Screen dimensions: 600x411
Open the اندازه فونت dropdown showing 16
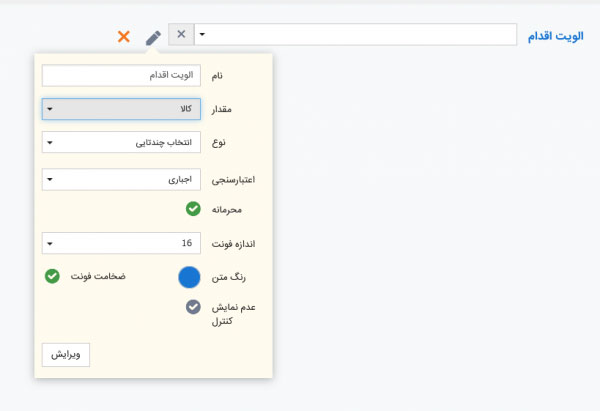(122, 243)
